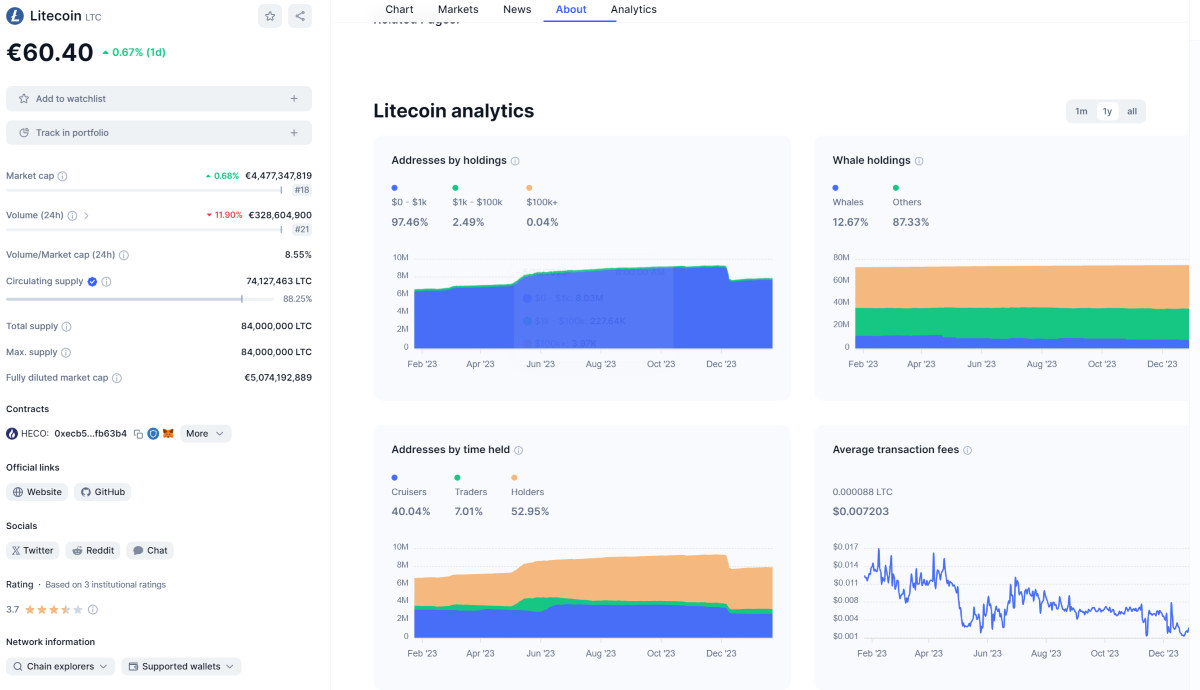This screenshot has height=690, width=1200.
Task: Click the Rating info icon
Action: click(x=93, y=609)
